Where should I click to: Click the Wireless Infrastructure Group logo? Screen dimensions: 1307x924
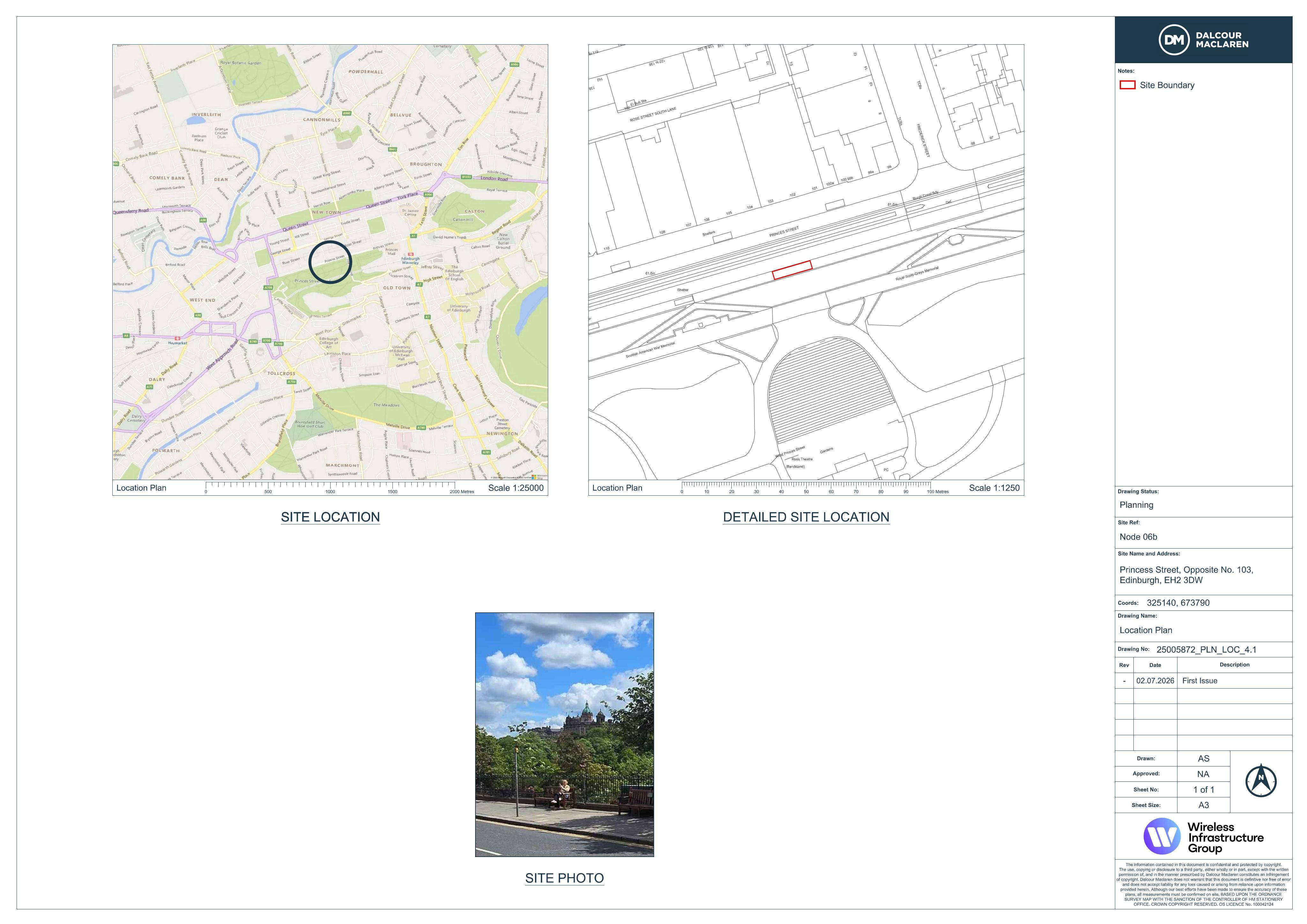point(1203,836)
